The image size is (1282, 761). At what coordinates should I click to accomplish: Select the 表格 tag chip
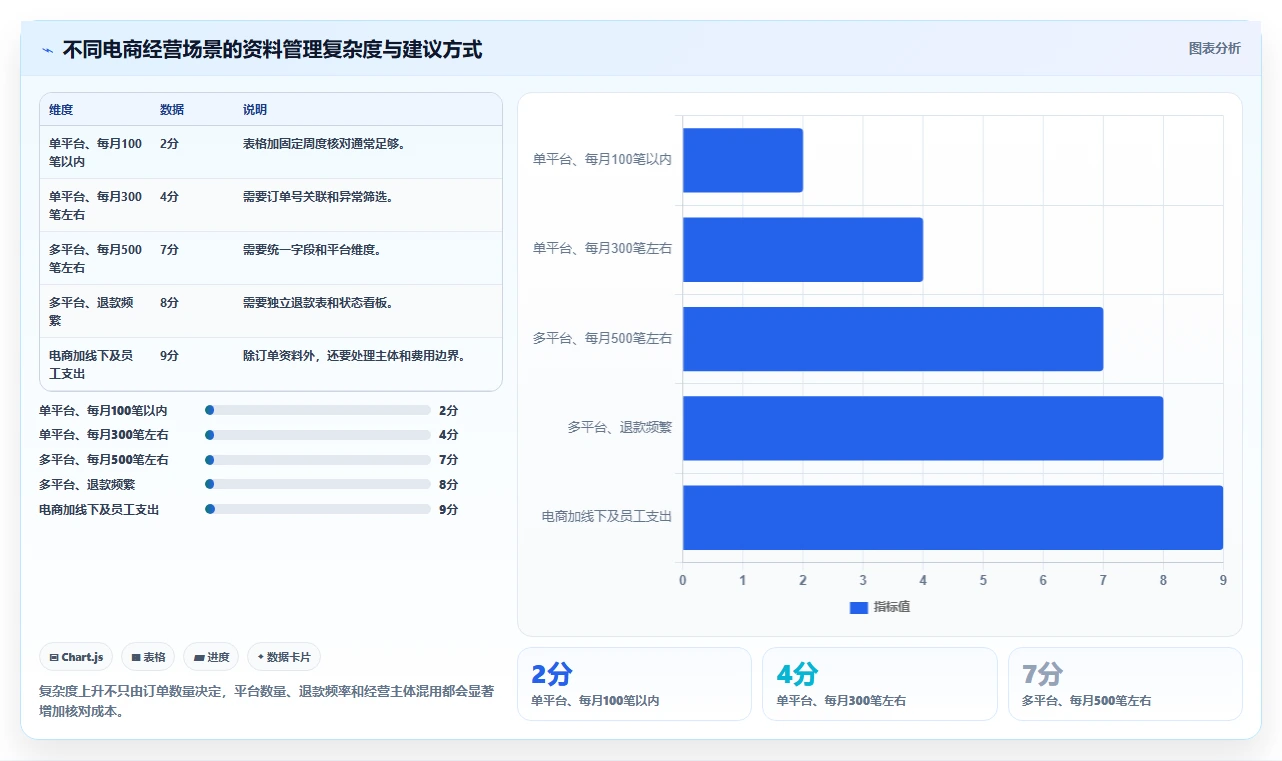click(148, 657)
